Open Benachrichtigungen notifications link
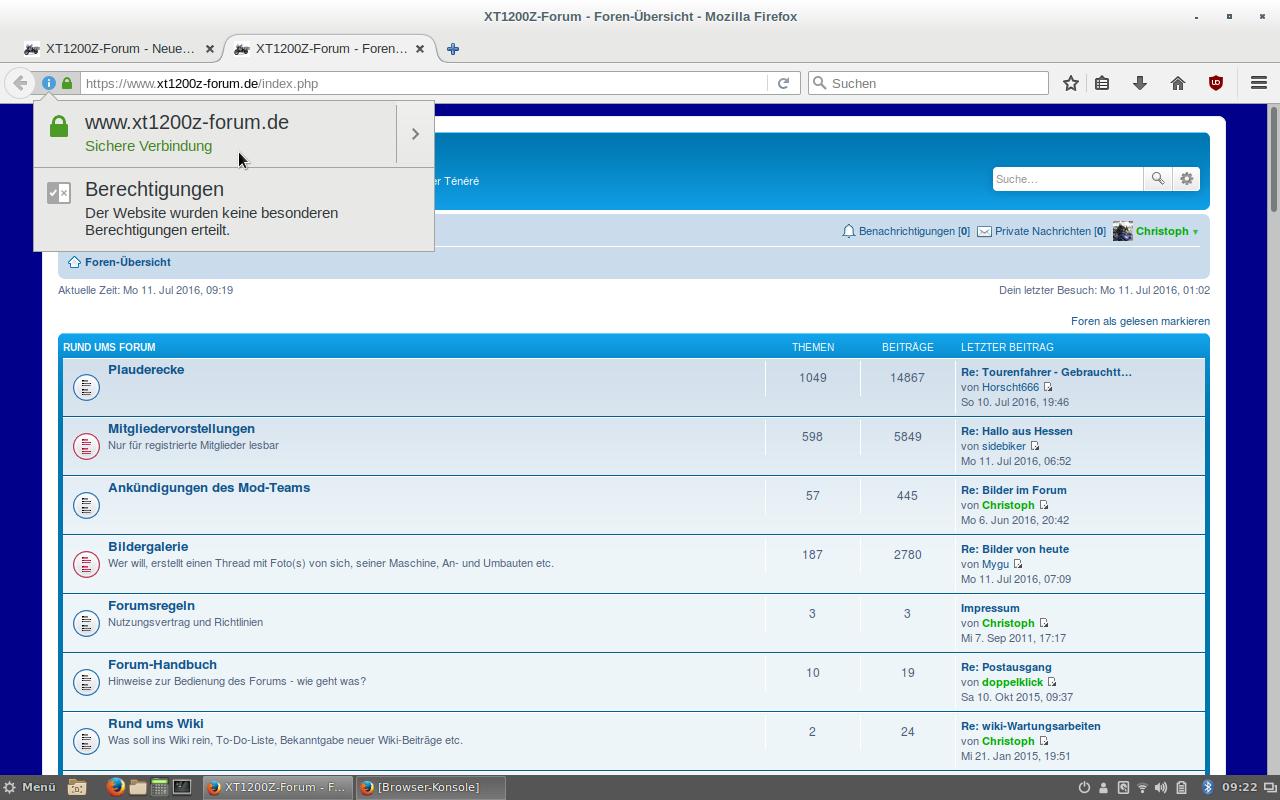1280x800 pixels. tap(906, 231)
